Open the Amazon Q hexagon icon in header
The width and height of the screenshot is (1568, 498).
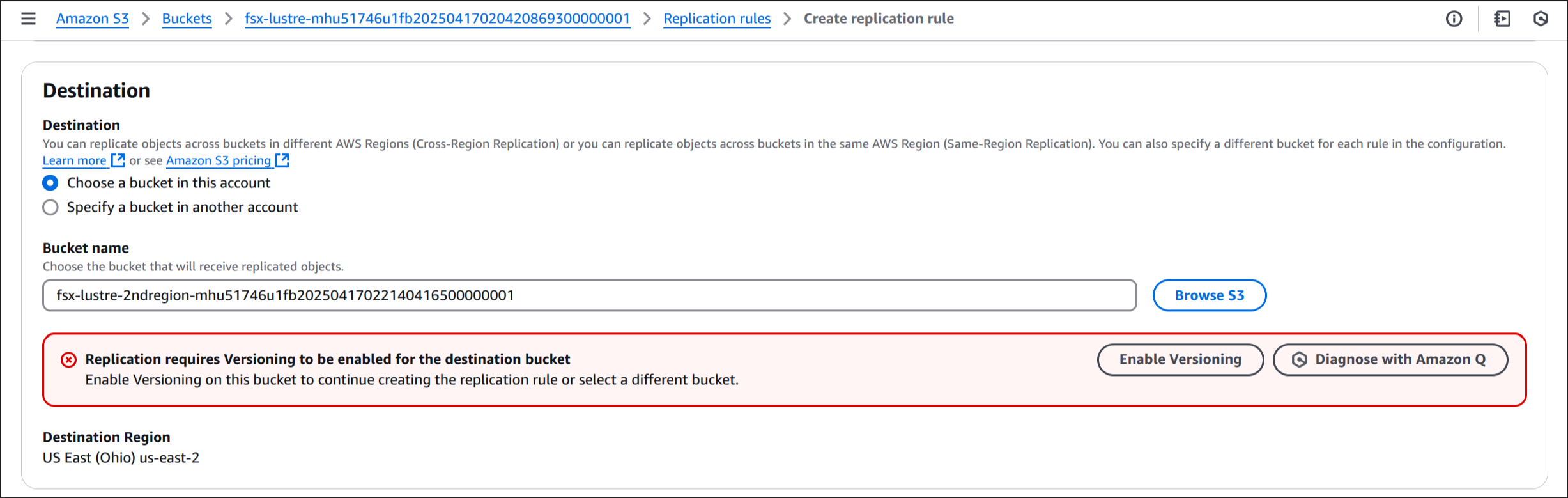(1541, 19)
